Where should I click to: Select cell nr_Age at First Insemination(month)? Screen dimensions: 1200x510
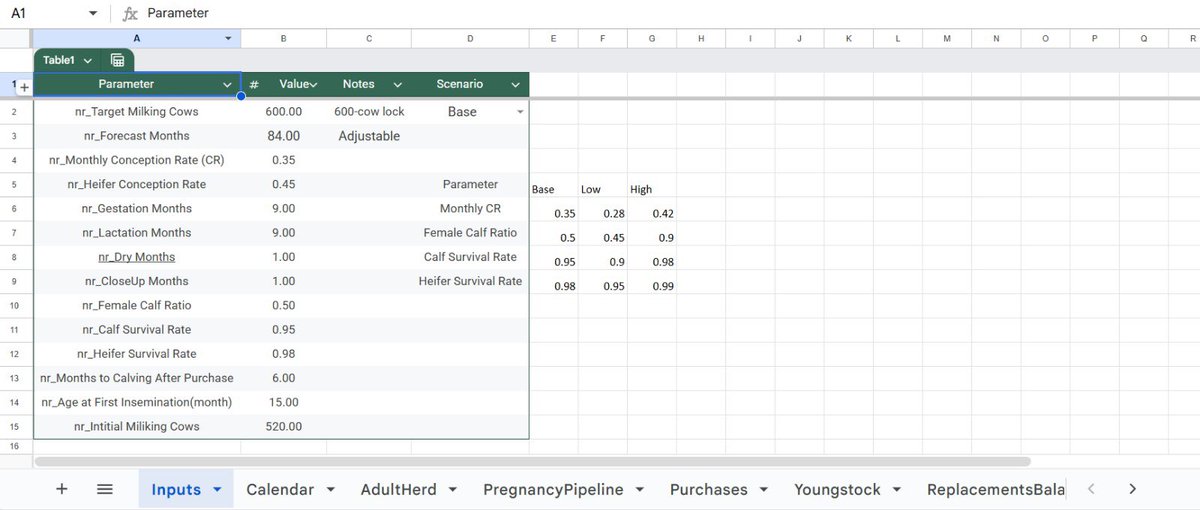click(137, 402)
